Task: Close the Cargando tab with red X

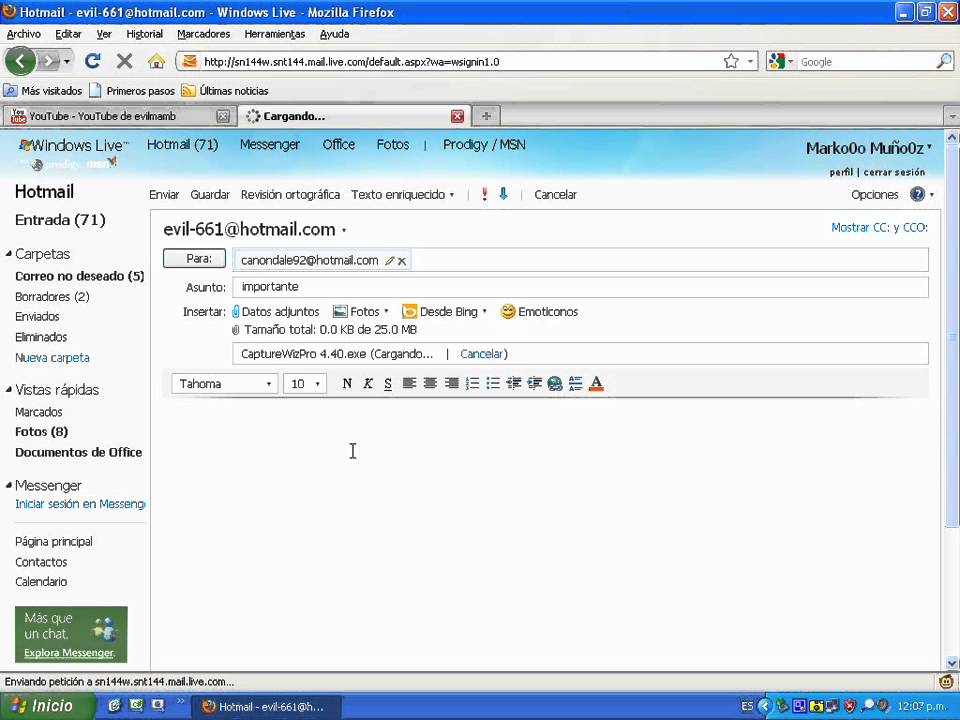Action: coord(457,116)
